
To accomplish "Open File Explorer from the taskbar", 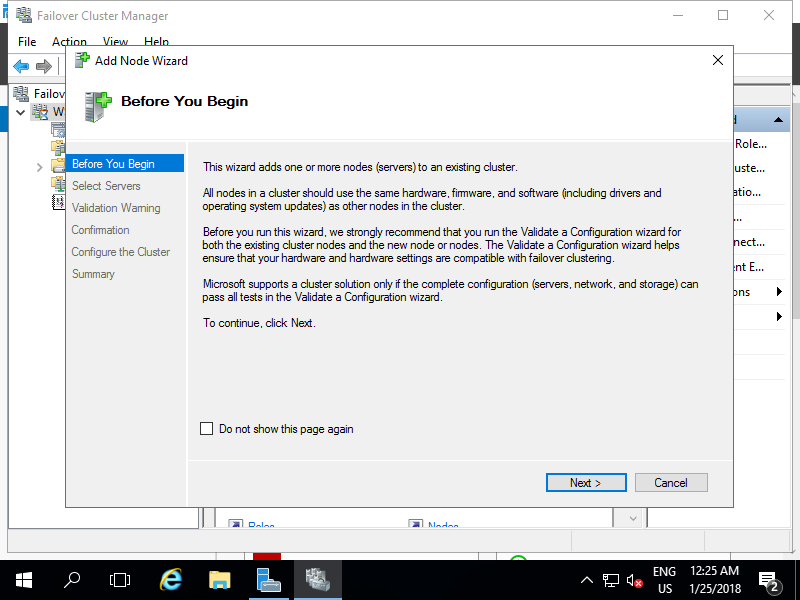I will pyautogui.click(x=219, y=580).
